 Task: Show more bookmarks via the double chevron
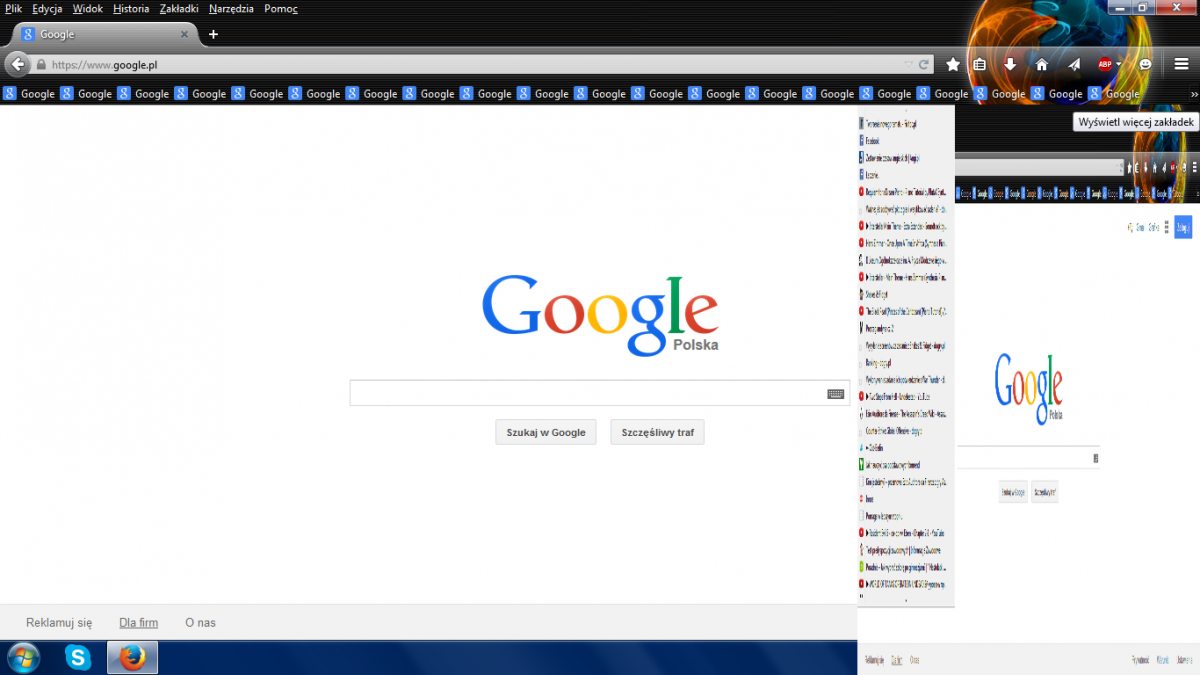pos(1194,94)
